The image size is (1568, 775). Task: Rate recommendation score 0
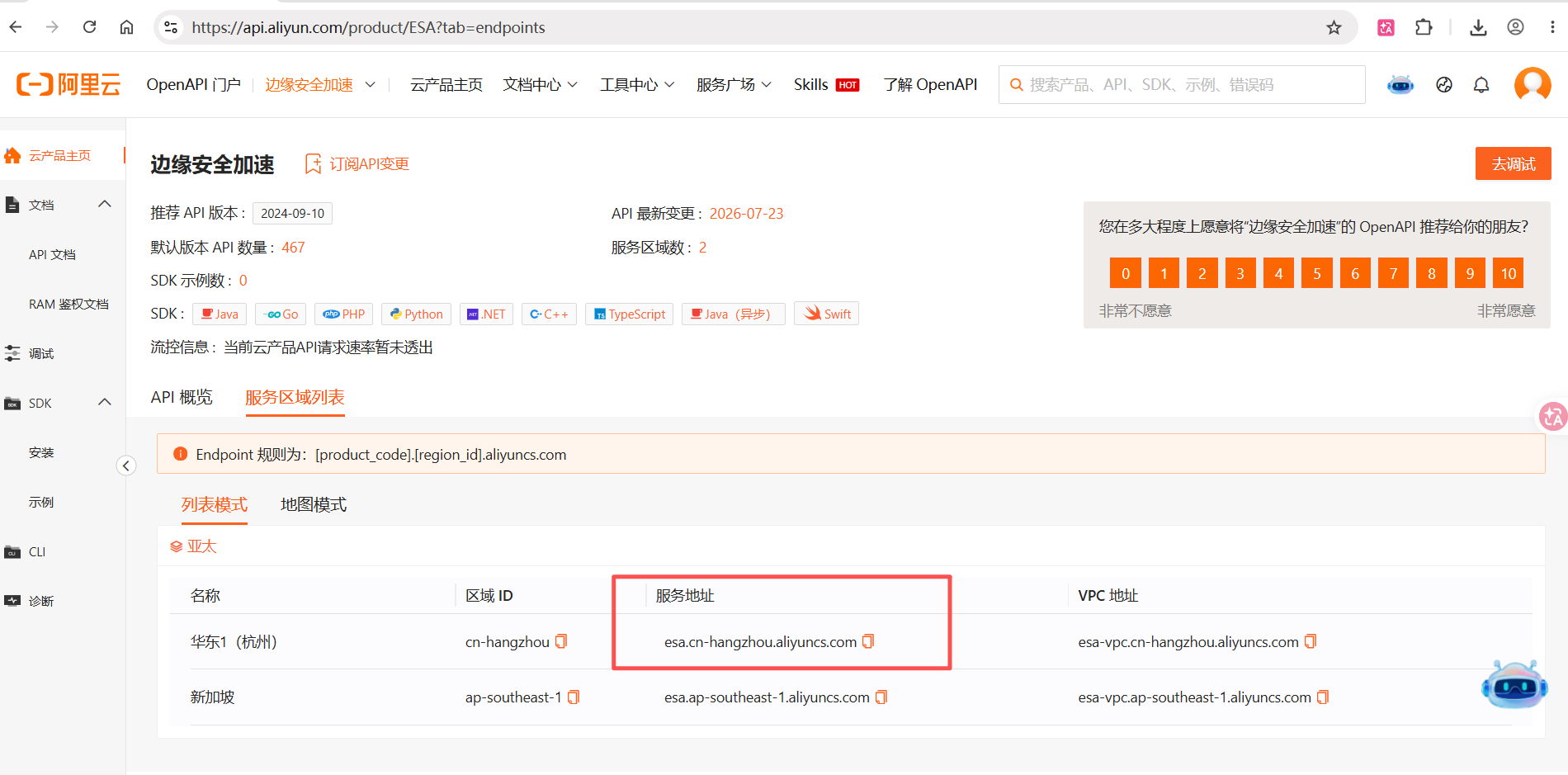point(1126,273)
